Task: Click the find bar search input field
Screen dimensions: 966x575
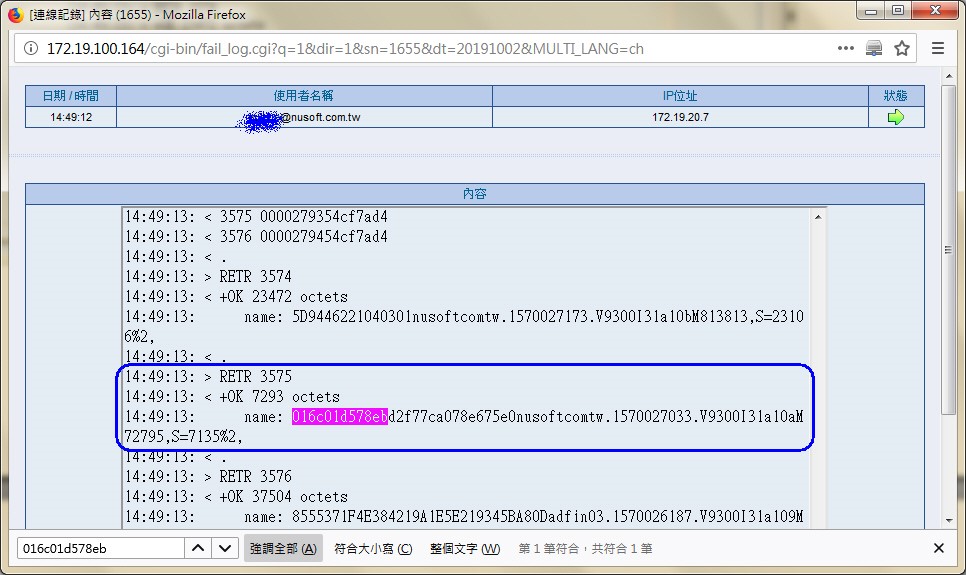Action: click(100, 548)
